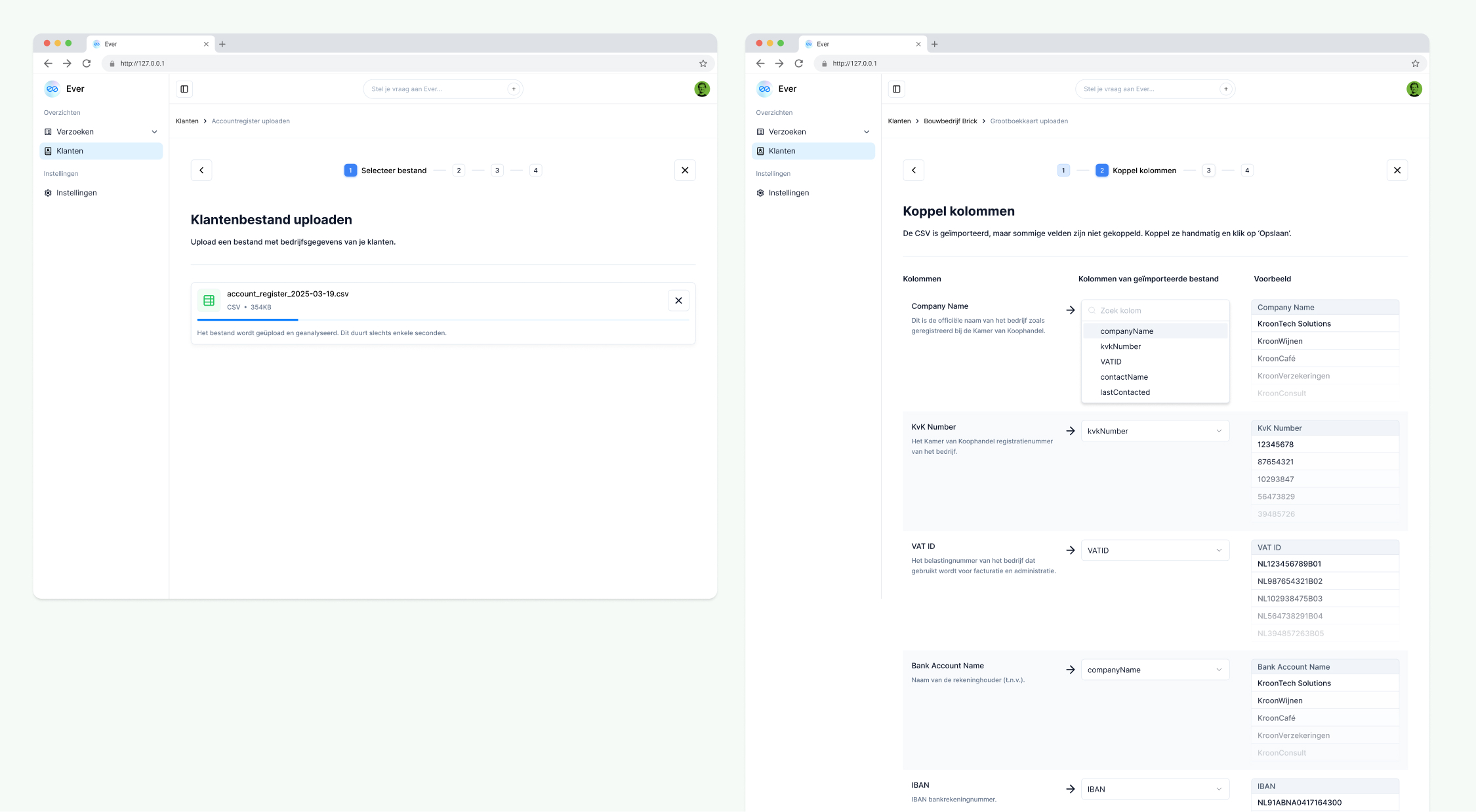Click plus icon in left Ever search bar
The image size is (1476, 812).
514,89
